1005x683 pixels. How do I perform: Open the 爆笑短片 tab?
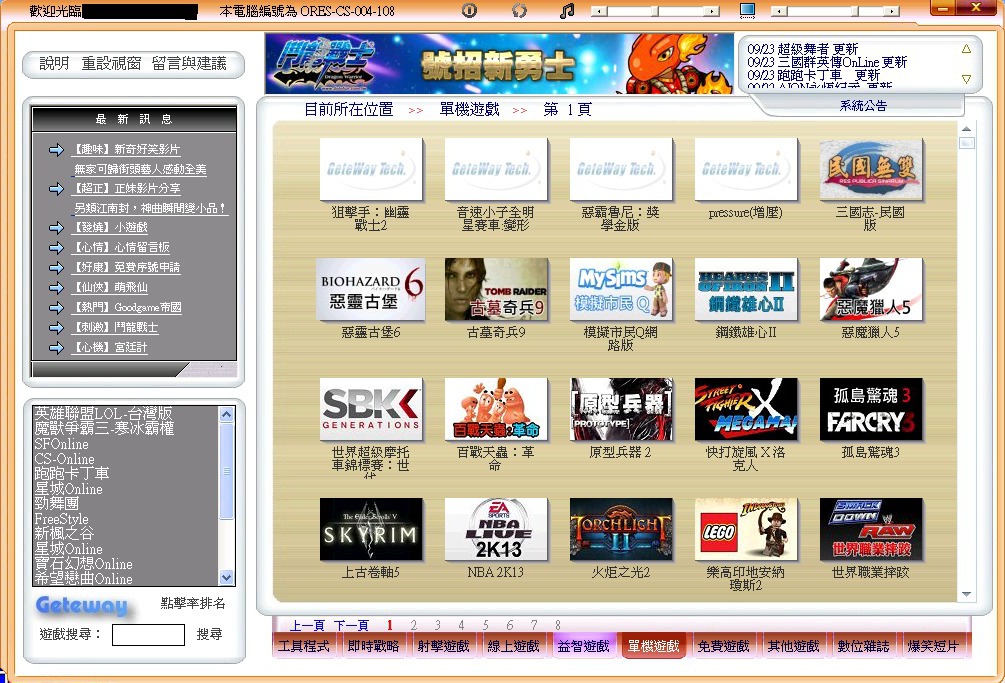click(x=933, y=646)
